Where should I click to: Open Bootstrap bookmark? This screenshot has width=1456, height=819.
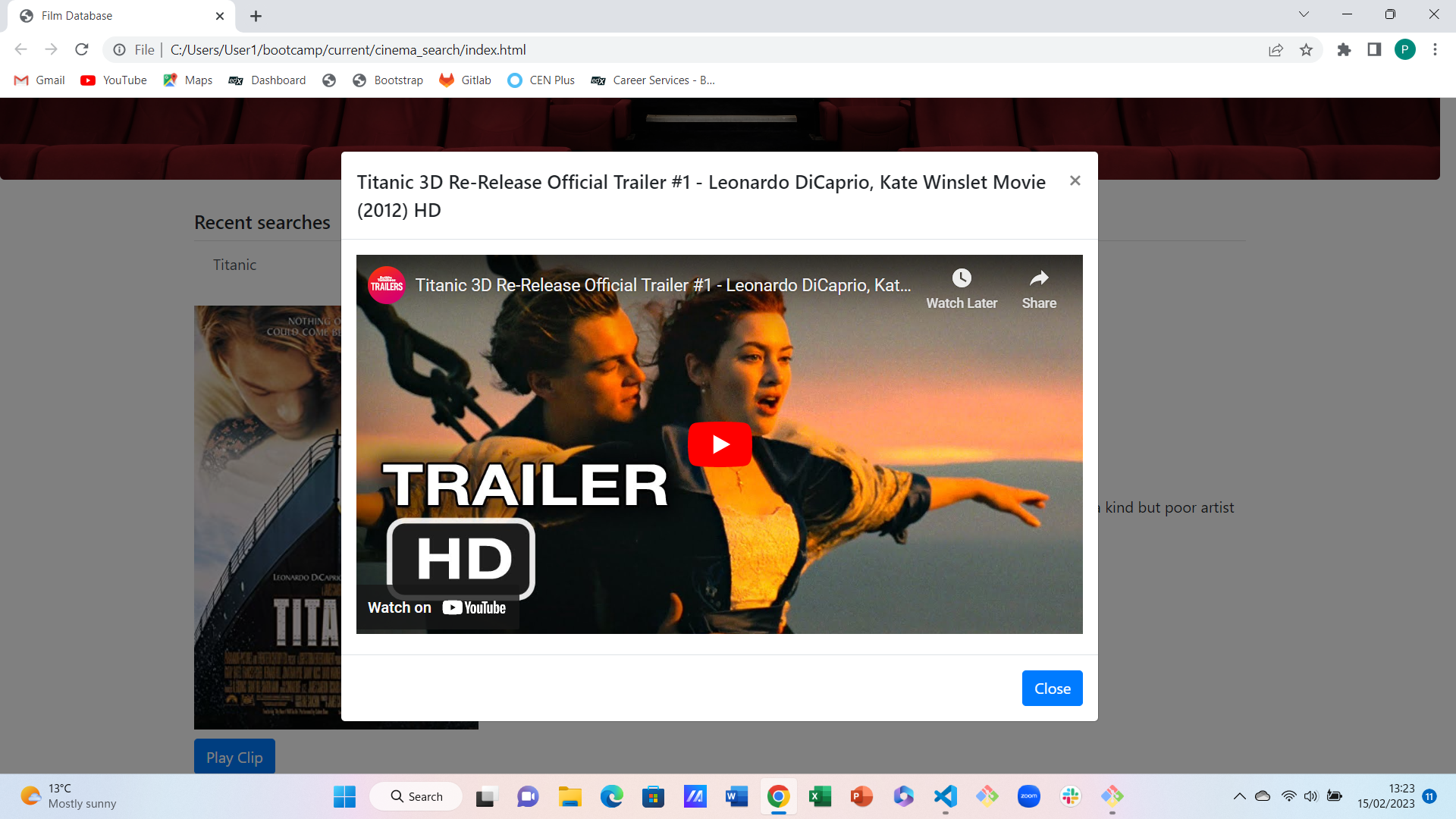(x=388, y=80)
